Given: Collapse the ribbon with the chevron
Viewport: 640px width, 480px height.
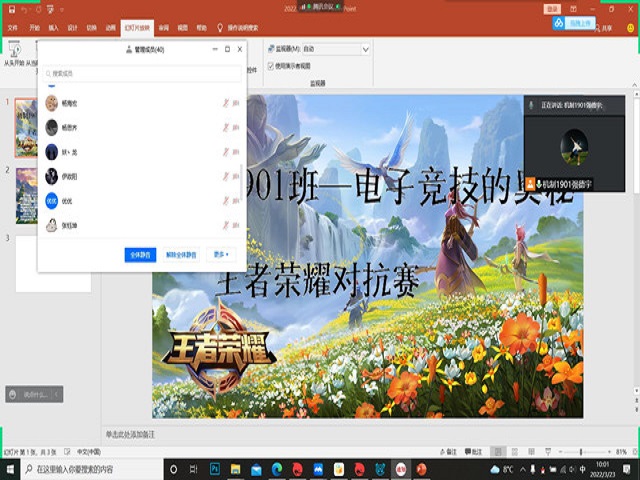Looking at the screenshot, I should [635, 84].
